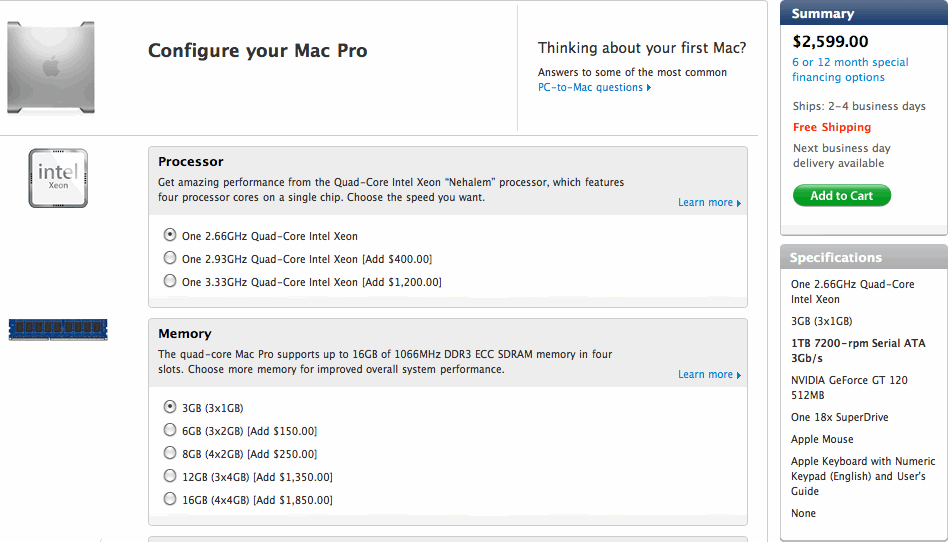Click the Processor section title
The image size is (949, 542).
(x=191, y=162)
